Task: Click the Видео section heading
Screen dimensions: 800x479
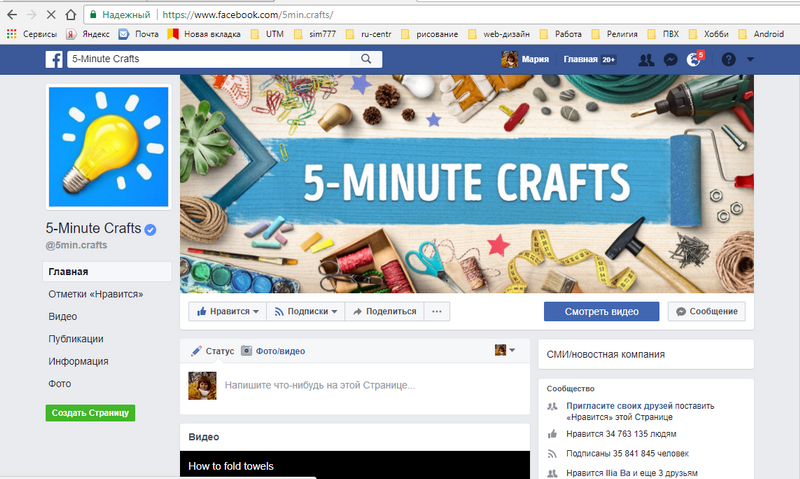Action: click(x=204, y=437)
